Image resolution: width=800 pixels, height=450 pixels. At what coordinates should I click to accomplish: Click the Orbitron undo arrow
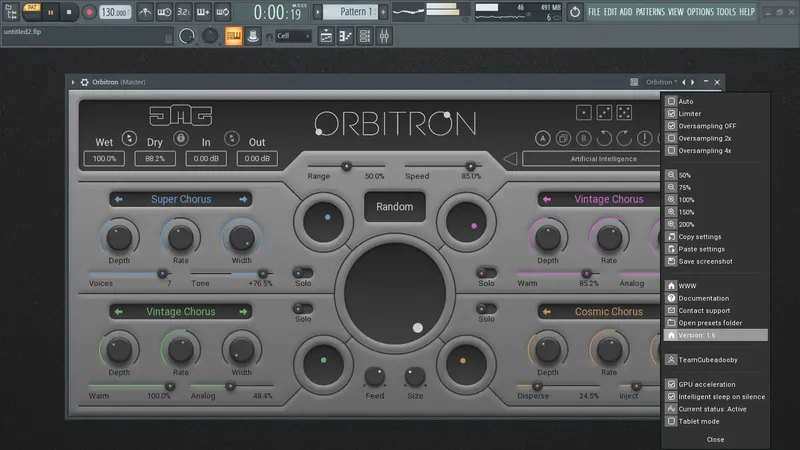click(x=604, y=138)
